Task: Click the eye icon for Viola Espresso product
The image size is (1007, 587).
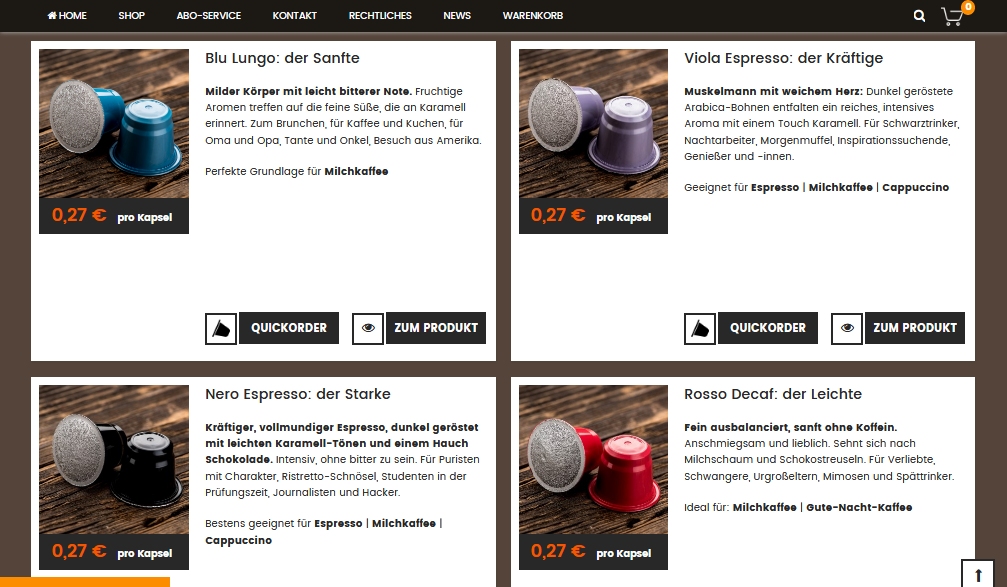Action: [847, 329]
